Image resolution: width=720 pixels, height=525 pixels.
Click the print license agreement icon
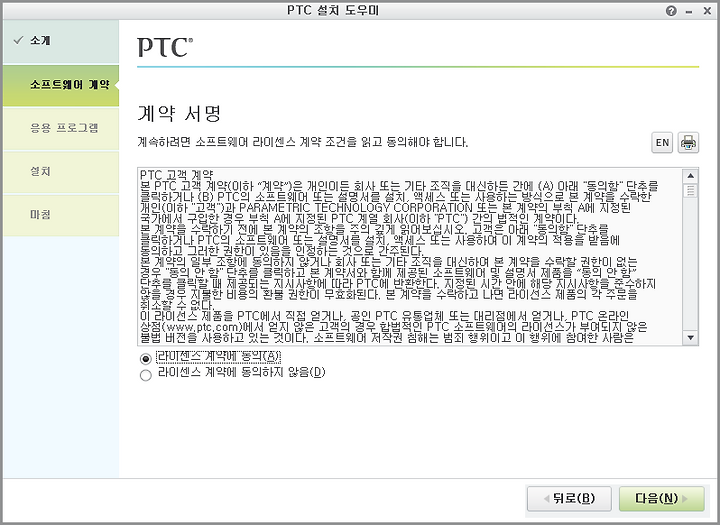pyautogui.click(x=688, y=143)
